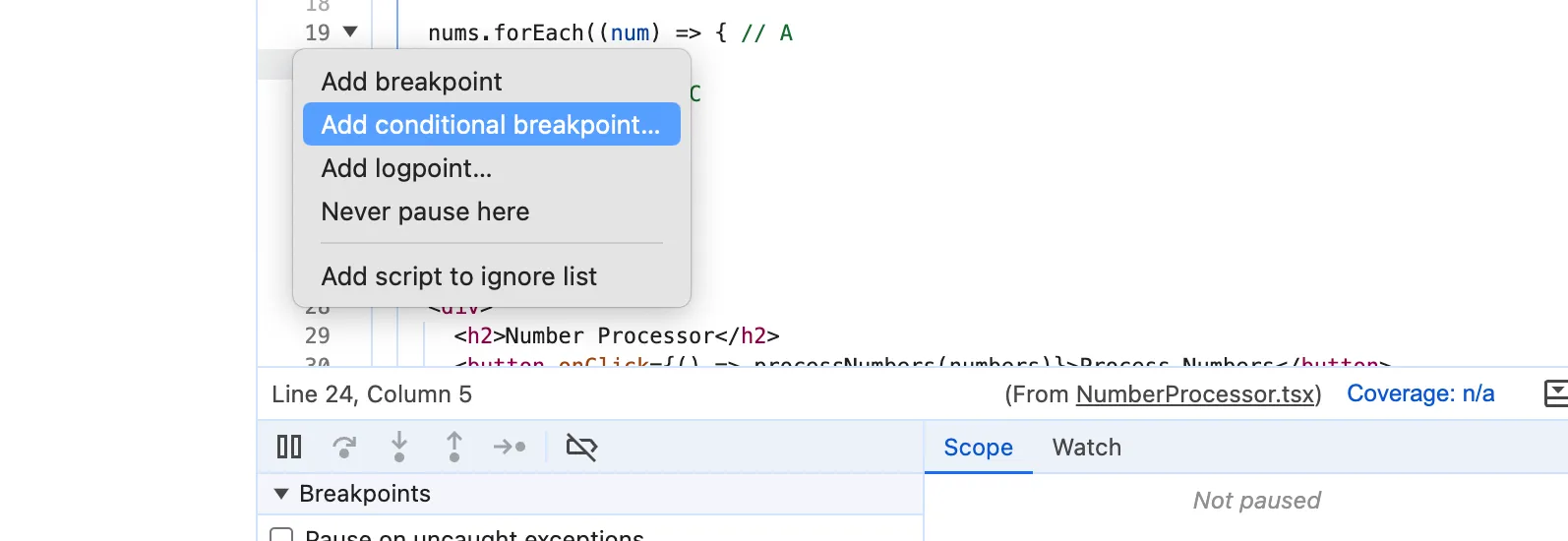This screenshot has width=1568, height=541.
Task: Click the Step debugger icon
Action: tap(510, 447)
